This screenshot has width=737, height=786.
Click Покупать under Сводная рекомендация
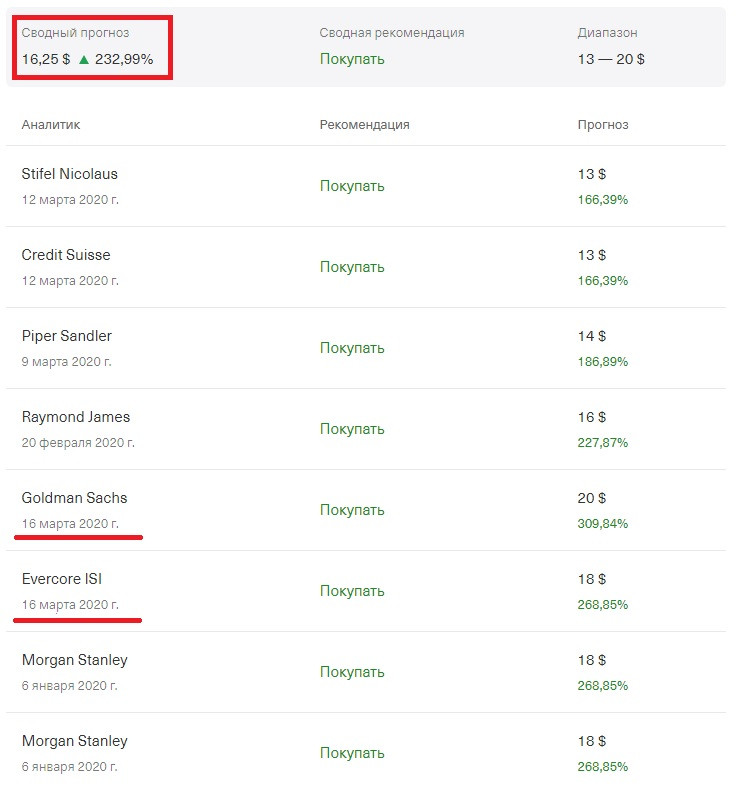tap(352, 59)
